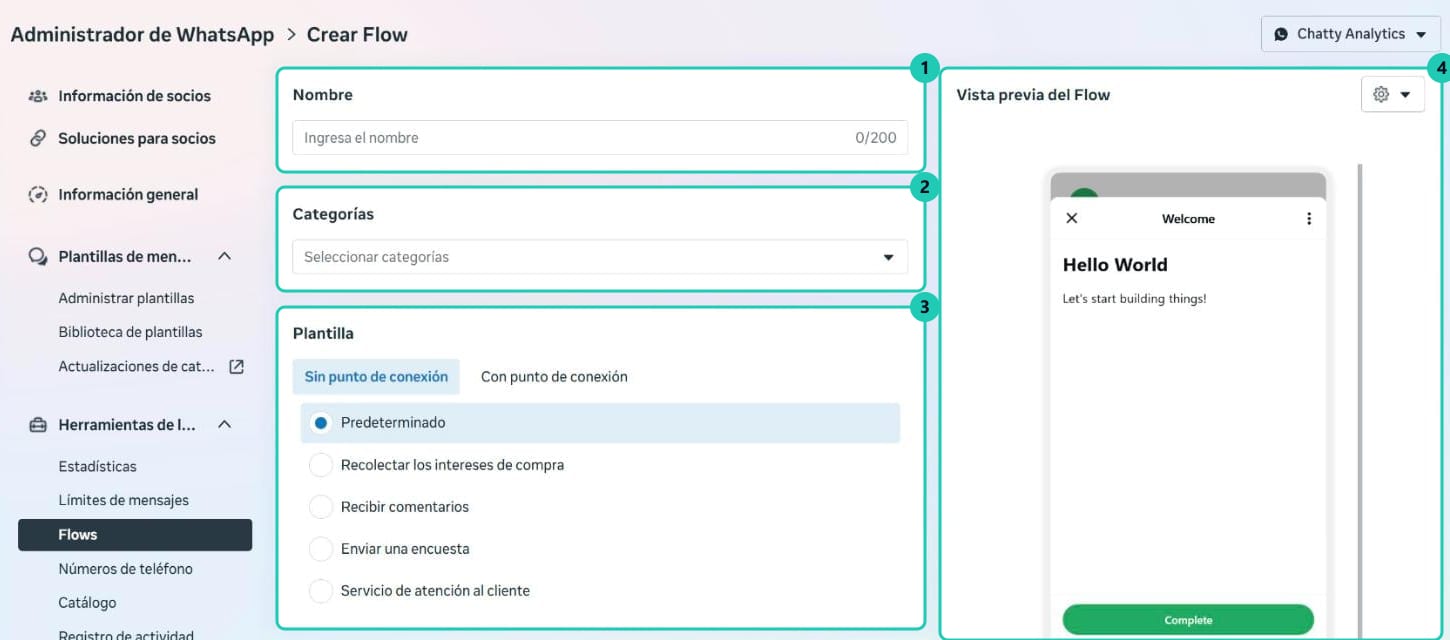The height and width of the screenshot is (640, 1450).
Task: Go to Información de socios
Action: 134,96
